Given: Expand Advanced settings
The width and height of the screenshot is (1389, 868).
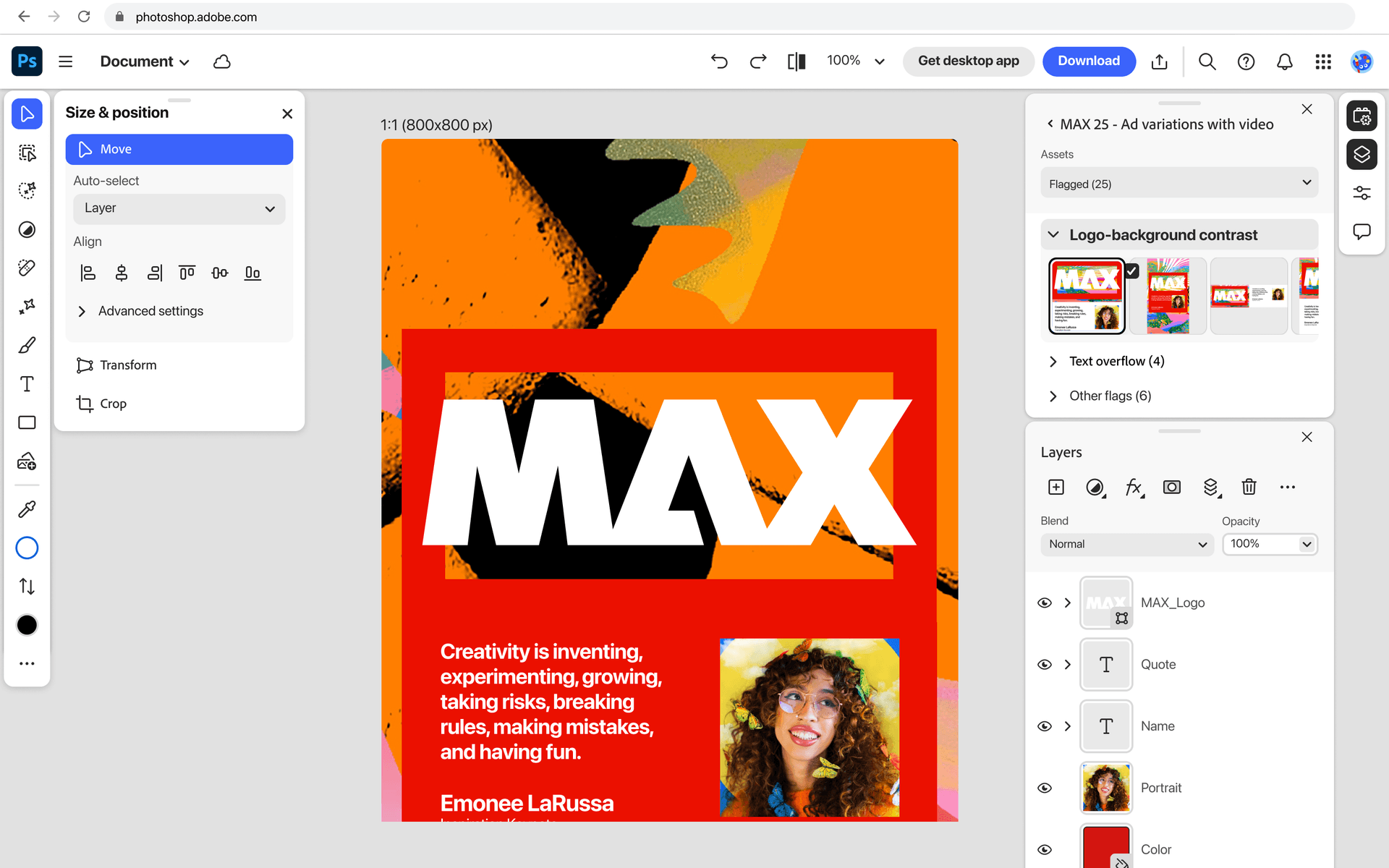Looking at the screenshot, I should click(141, 311).
